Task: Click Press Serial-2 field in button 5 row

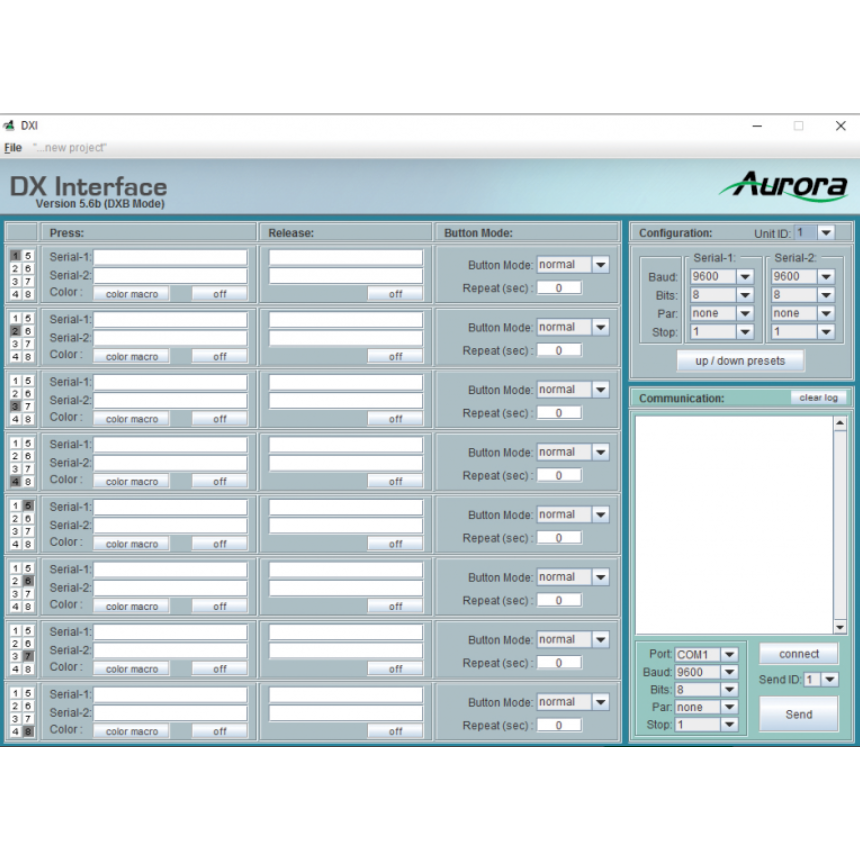Action: [171, 525]
